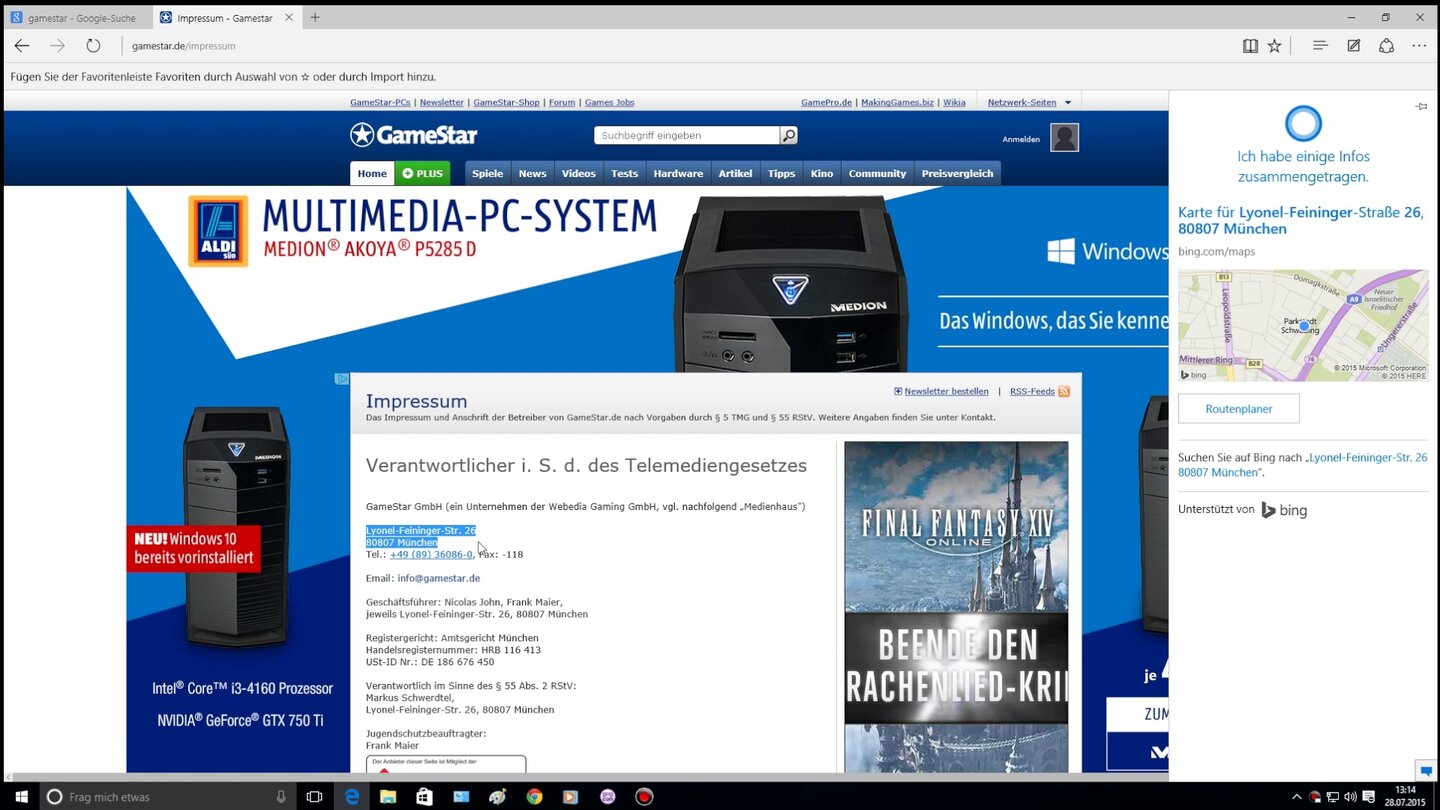
Task: Open the Preisvergleich menu item
Action: coord(957,173)
